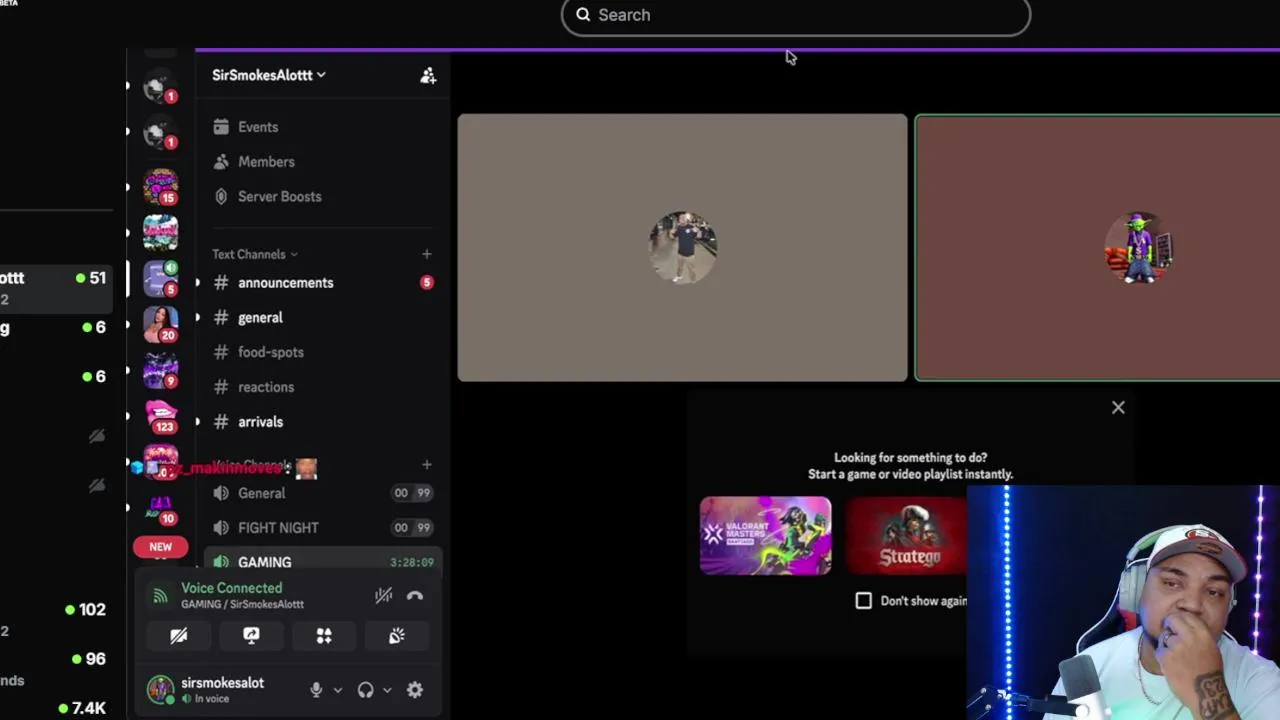Click the voice connection signal icon
Viewport: 1280px width, 720px height.
click(160, 596)
